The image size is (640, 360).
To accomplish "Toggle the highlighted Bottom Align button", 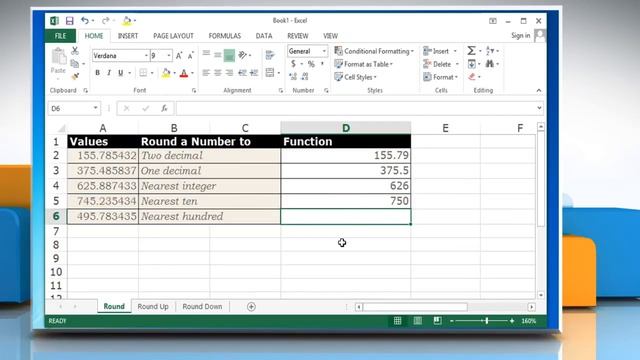I will click(229, 55).
